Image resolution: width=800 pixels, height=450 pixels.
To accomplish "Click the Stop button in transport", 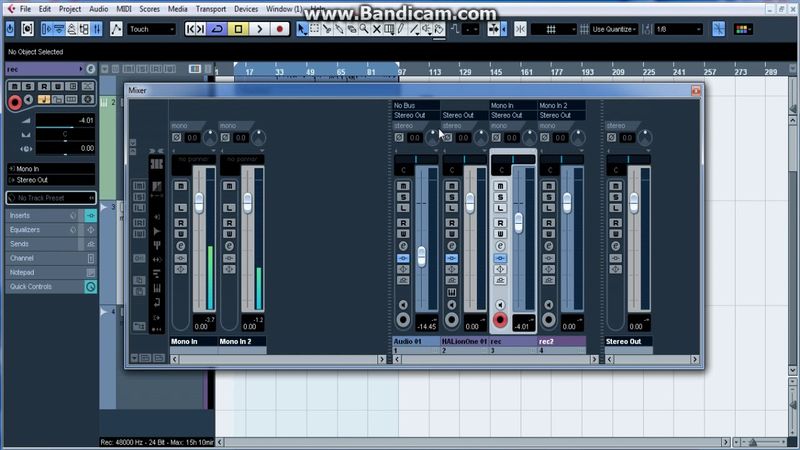I will point(238,29).
